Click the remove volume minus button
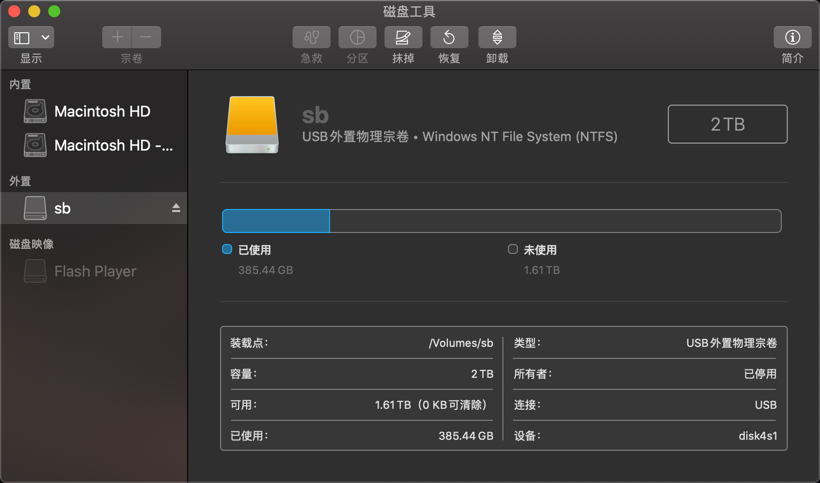820x483 pixels. pyautogui.click(x=146, y=37)
